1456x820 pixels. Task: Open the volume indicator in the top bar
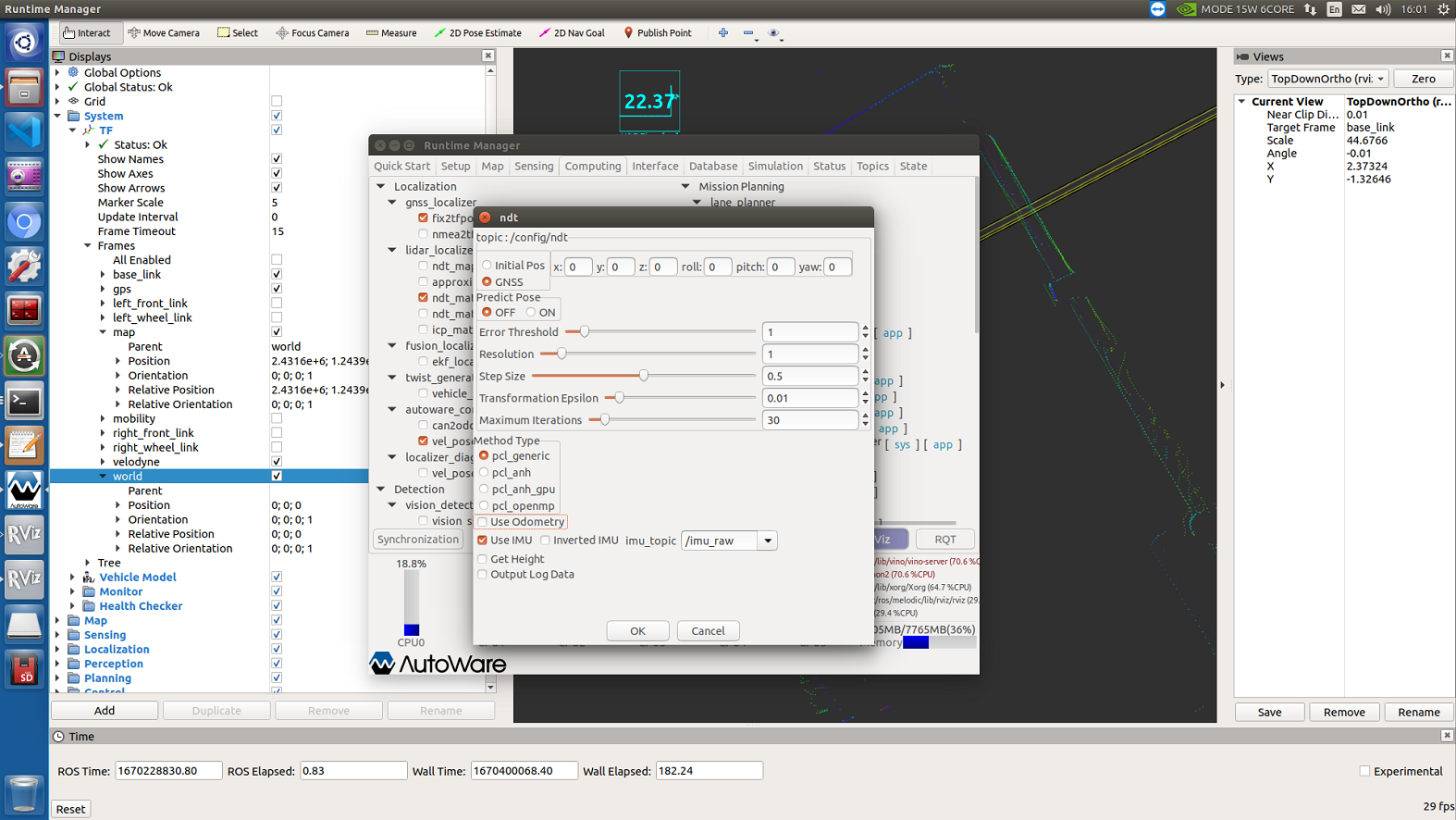[x=1383, y=9]
